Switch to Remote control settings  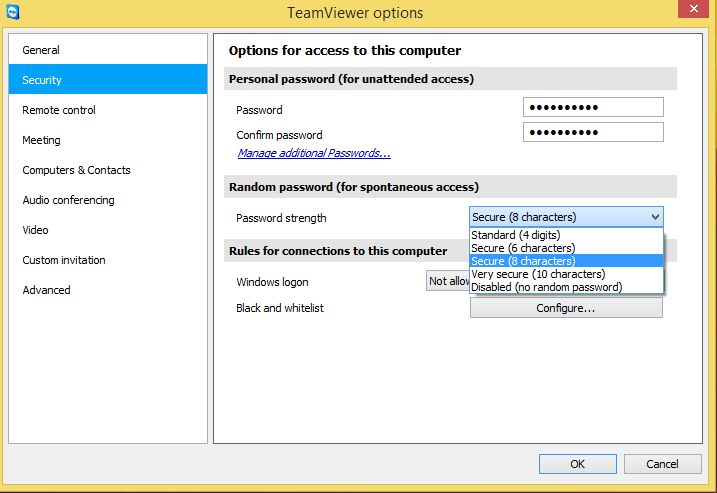pyautogui.click(x=59, y=110)
